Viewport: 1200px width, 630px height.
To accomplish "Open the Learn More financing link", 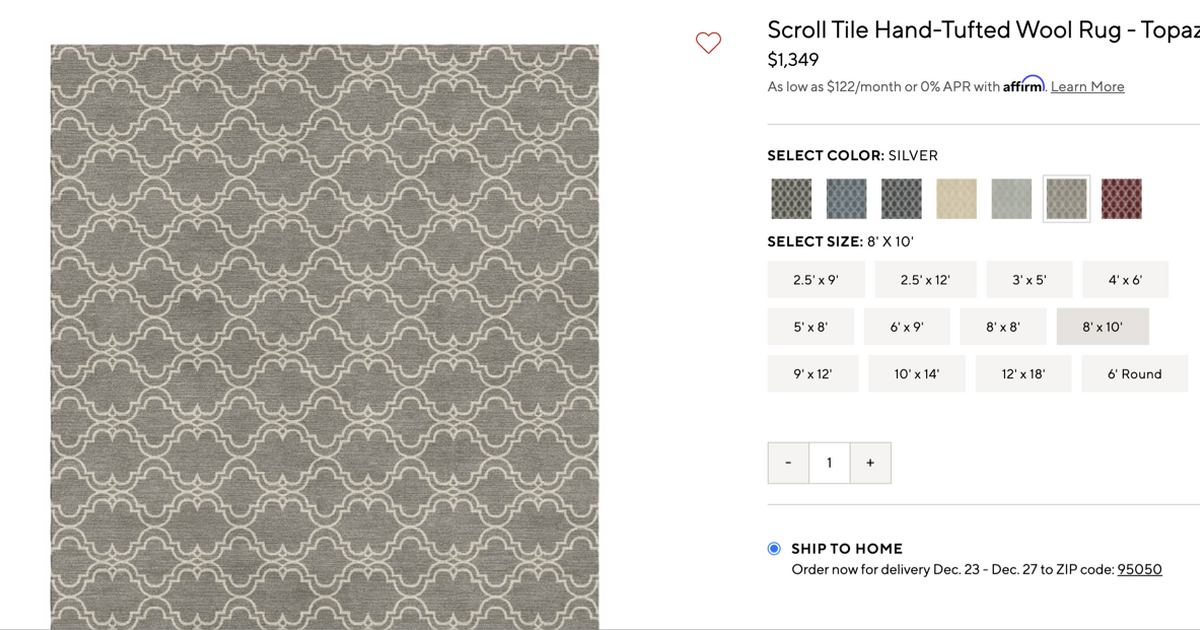I will coord(1087,86).
